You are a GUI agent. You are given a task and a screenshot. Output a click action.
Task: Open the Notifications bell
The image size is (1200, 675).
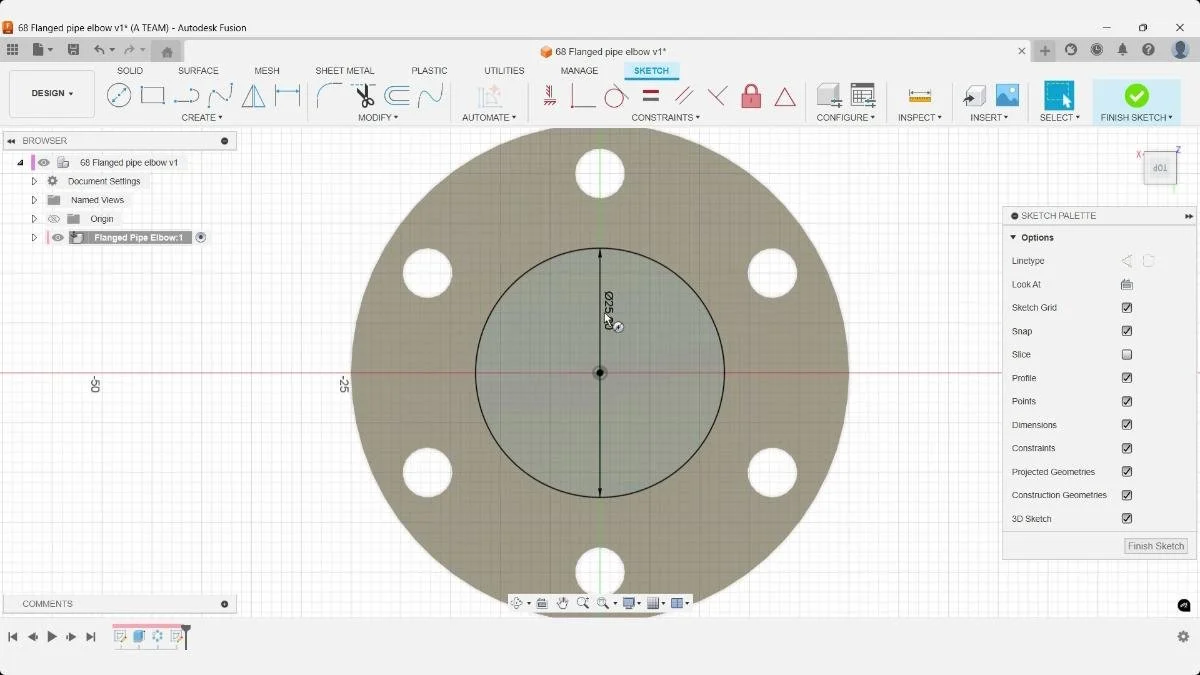click(1122, 50)
